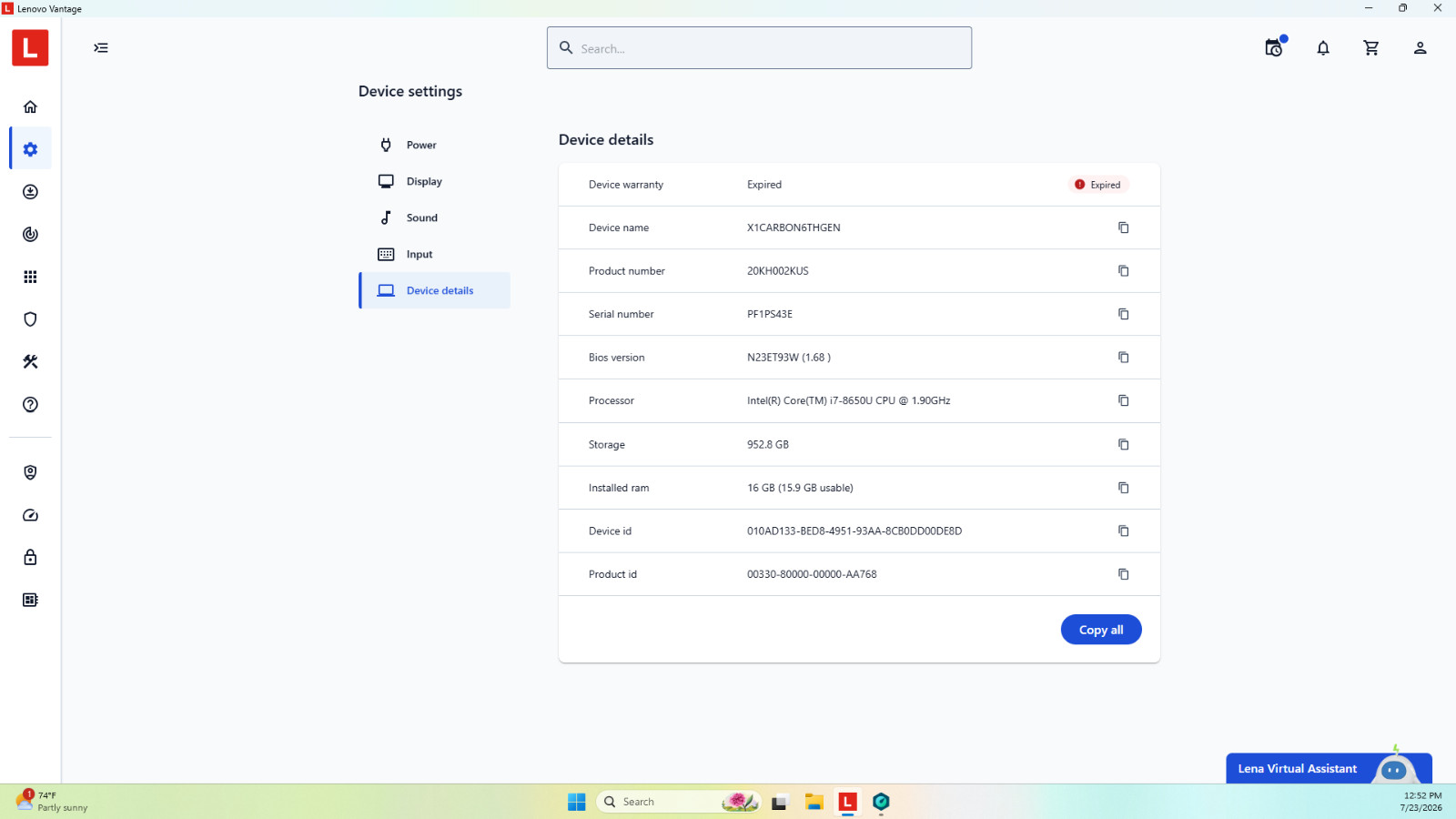Copy the Device name value
The width and height of the screenshot is (1456, 819).
1124,227
